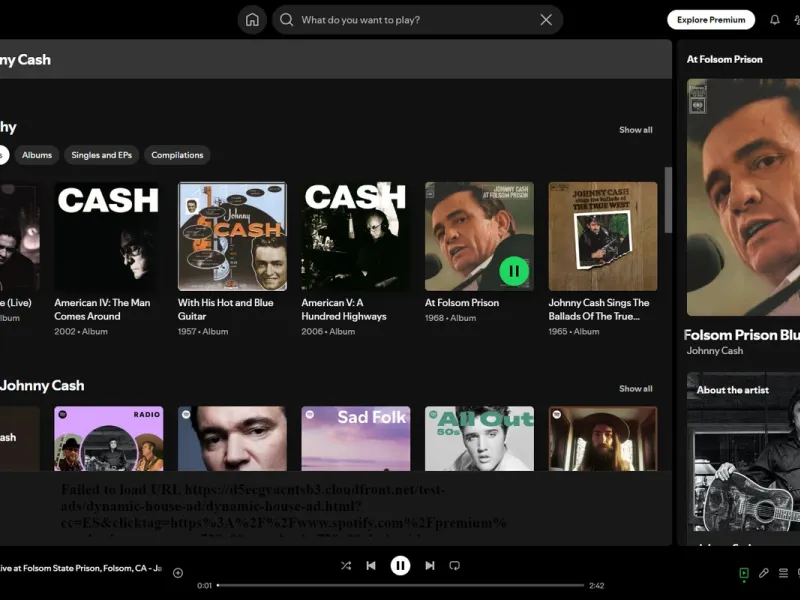This screenshot has height=600, width=800.
Task: Open Johnny Cash Radio playlist thumbnail
Action: (x=109, y=438)
